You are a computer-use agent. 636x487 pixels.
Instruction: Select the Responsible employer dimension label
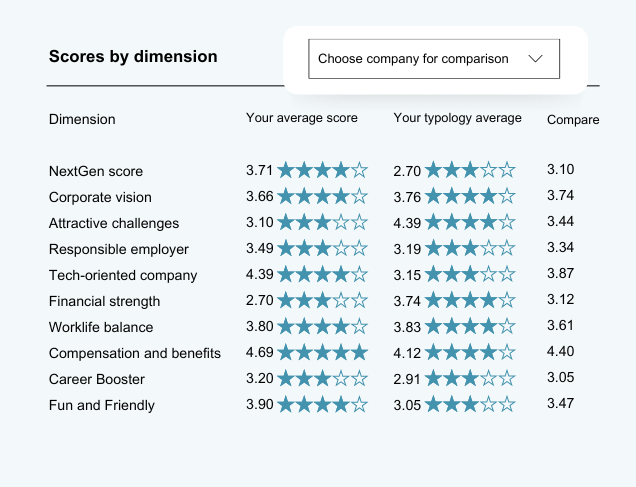coord(118,249)
